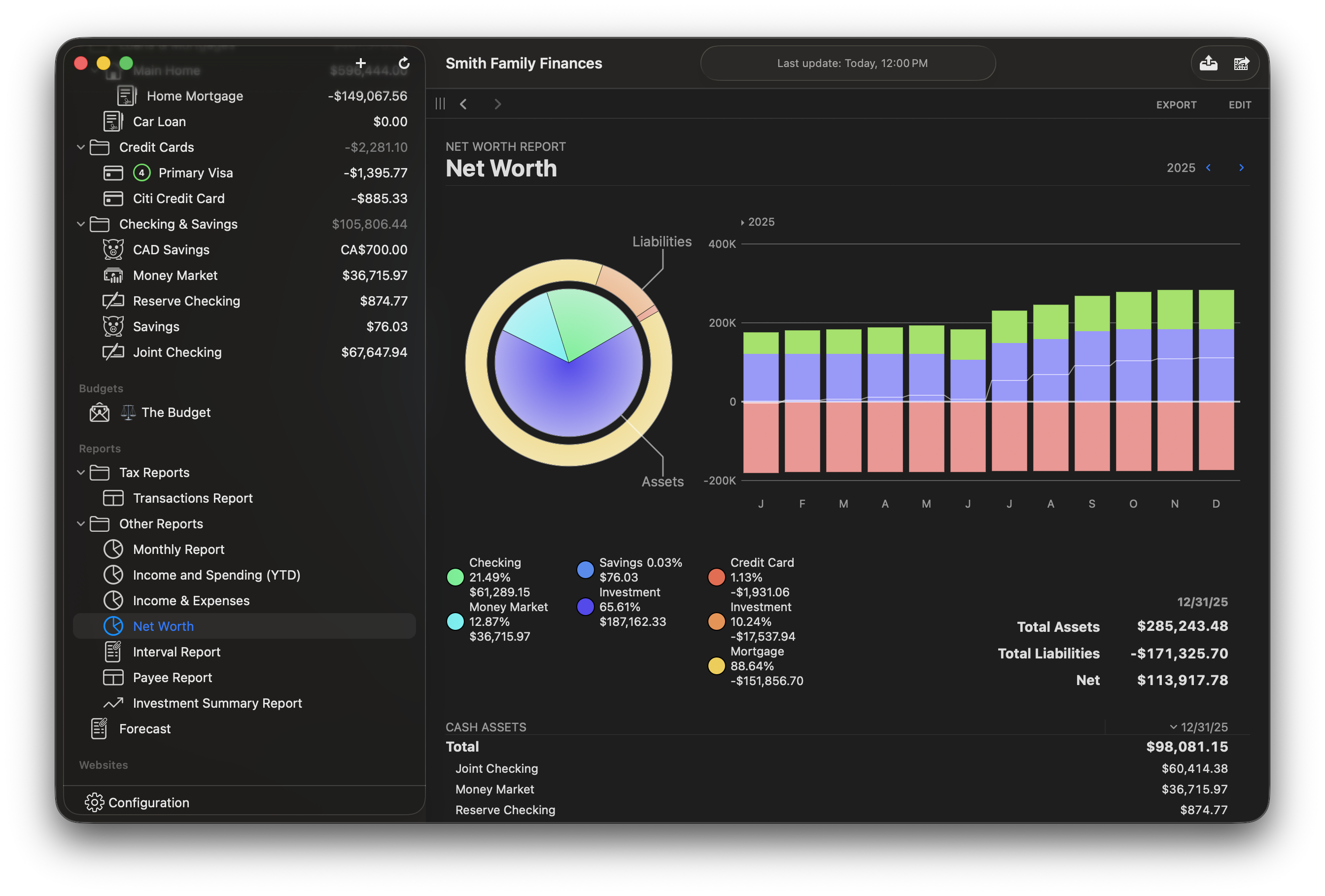Click the December bar in chart
Screen dimensions: 1325x896
[x=1216, y=380]
